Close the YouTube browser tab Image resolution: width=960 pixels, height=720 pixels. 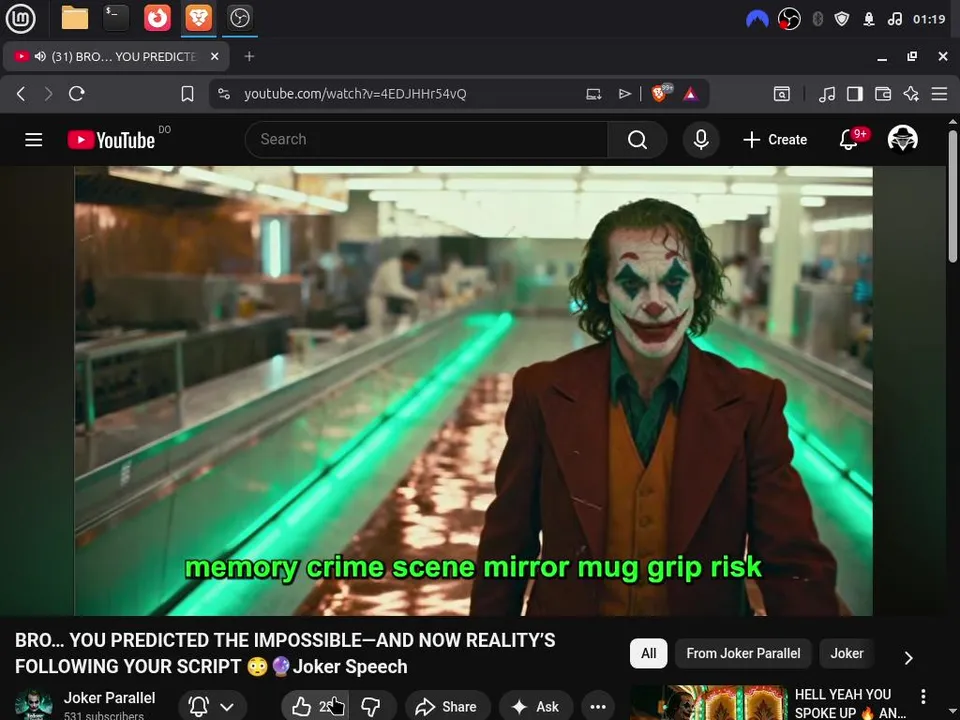tap(214, 56)
